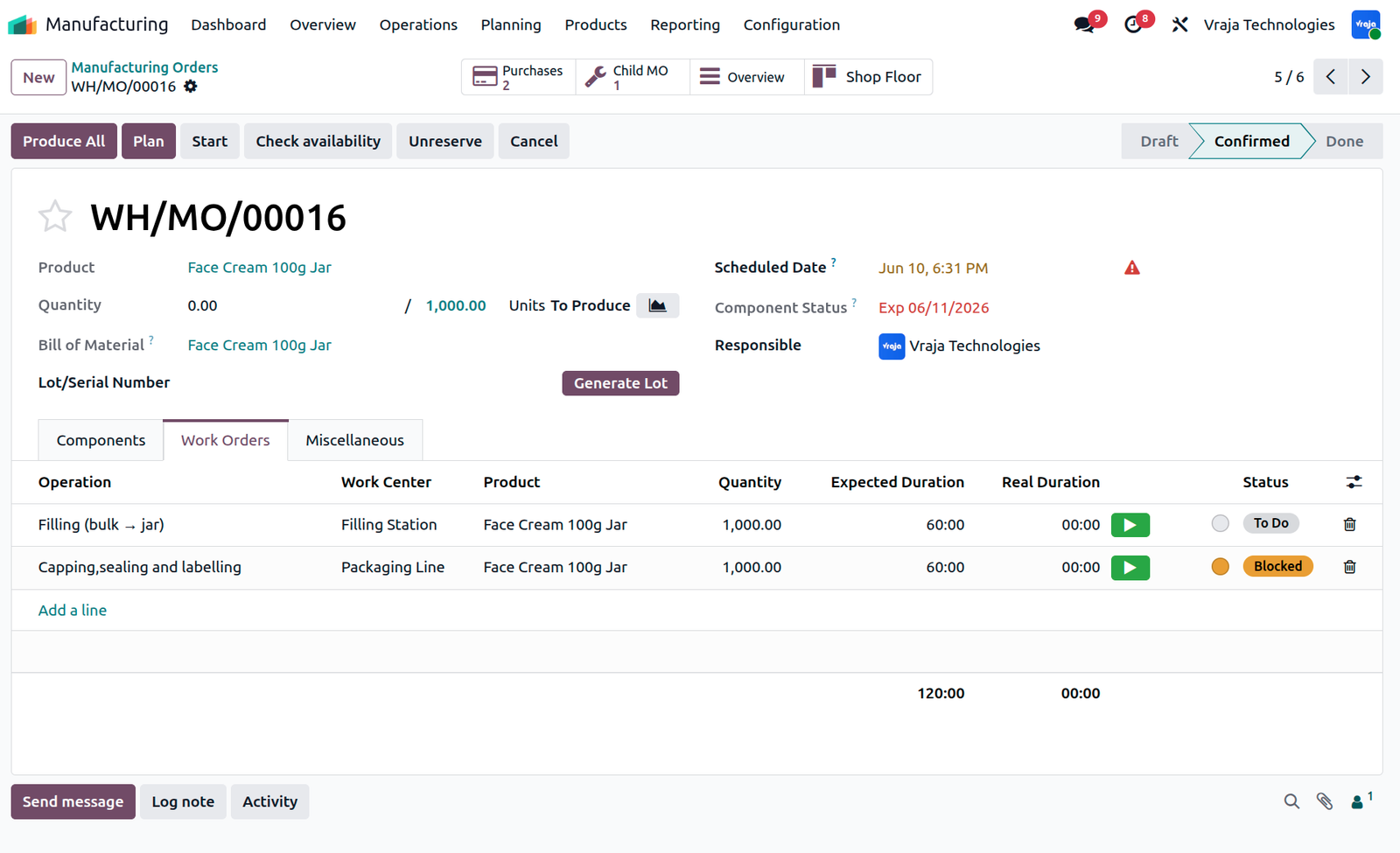
Task: Delete the Capping, sealing and labelling row
Action: click(1350, 567)
